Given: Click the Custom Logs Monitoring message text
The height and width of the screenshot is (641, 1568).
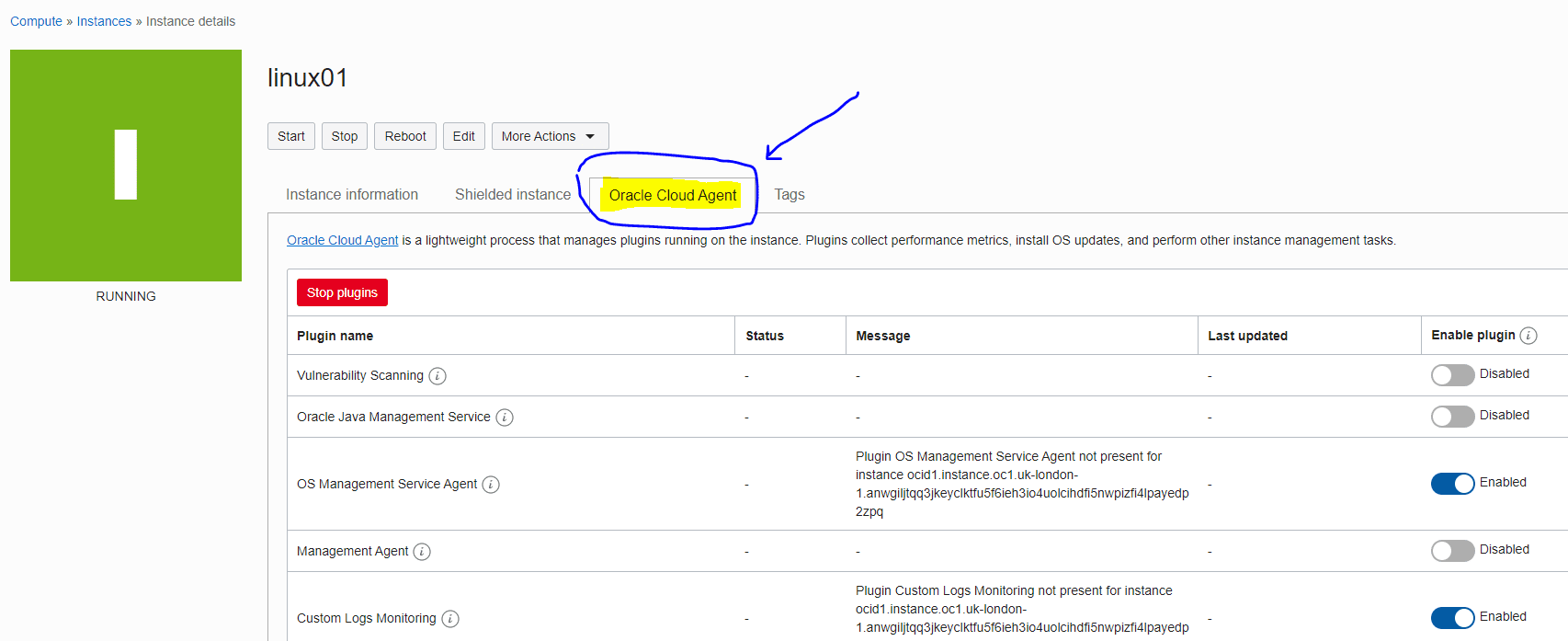Looking at the screenshot, I should [x=1022, y=611].
